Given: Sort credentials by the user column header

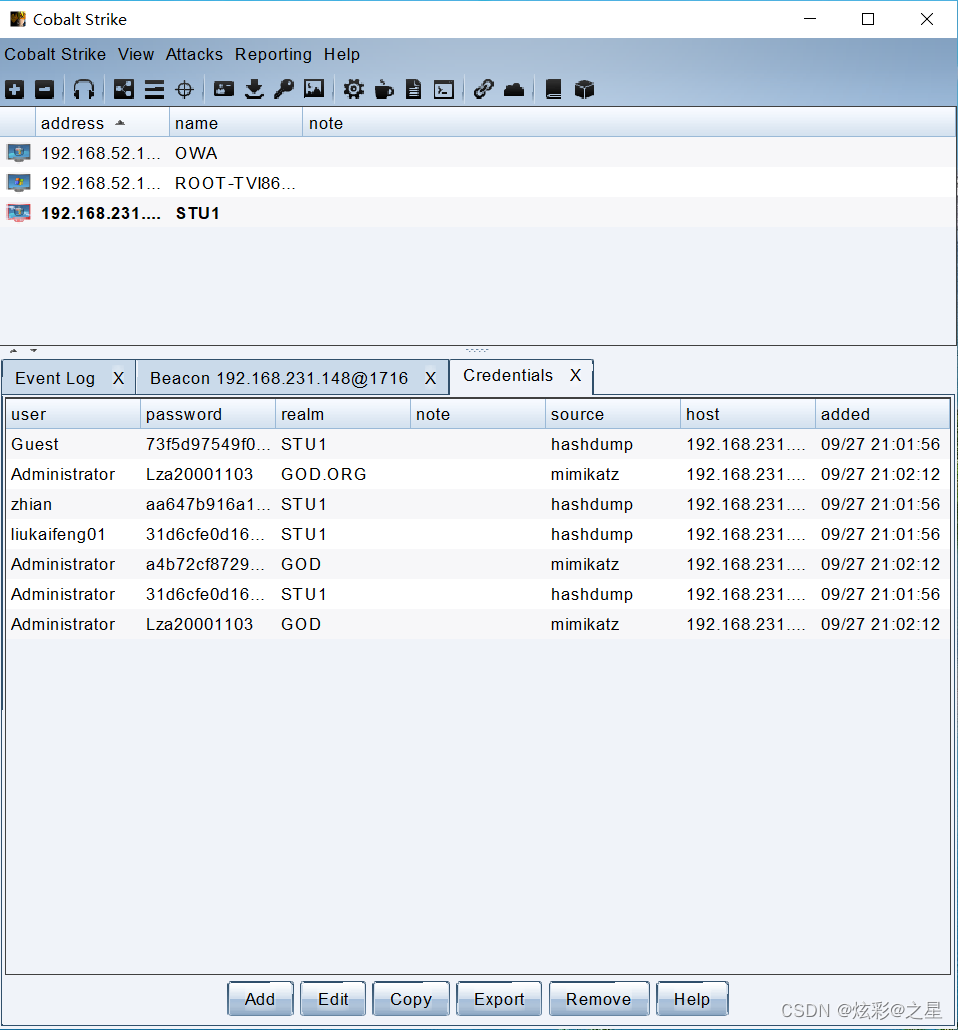Looking at the screenshot, I should 72,414.
